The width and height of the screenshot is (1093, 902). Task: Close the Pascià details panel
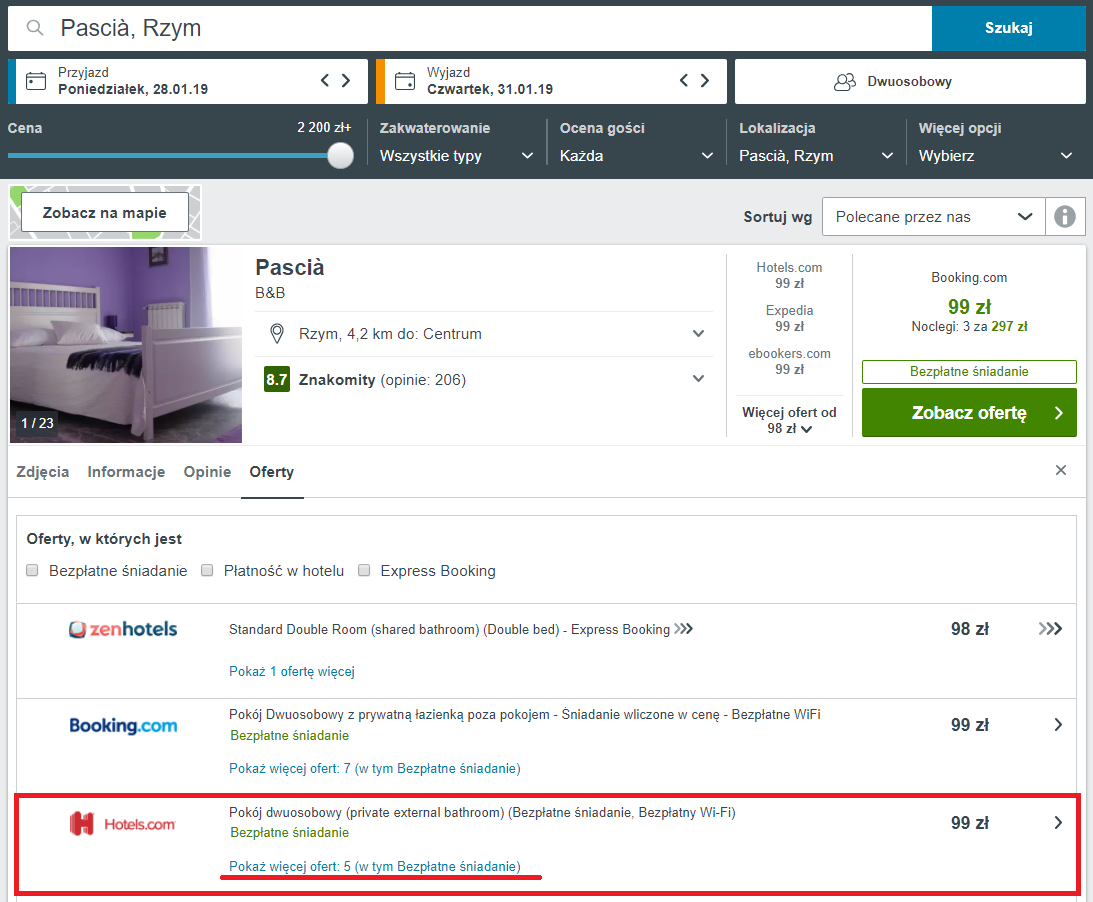point(1061,470)
